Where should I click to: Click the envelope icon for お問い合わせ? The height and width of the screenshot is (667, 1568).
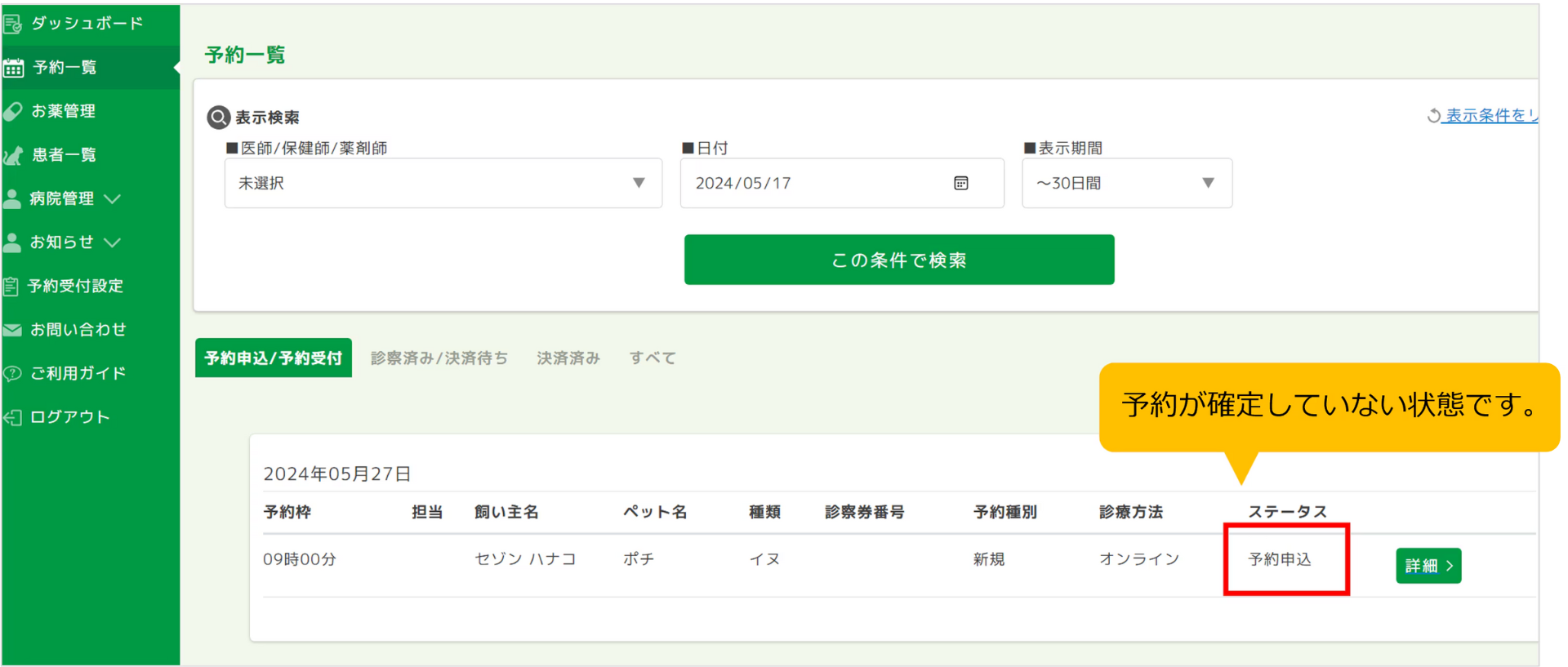13,330
